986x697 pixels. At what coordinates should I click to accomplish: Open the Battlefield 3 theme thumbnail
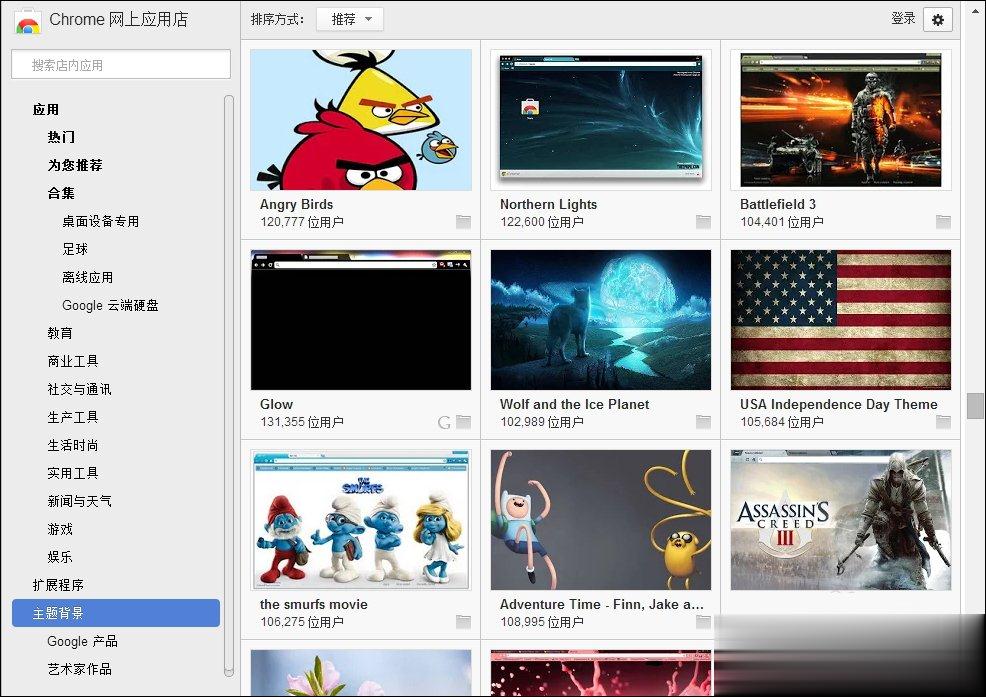(x=841, y=120)
